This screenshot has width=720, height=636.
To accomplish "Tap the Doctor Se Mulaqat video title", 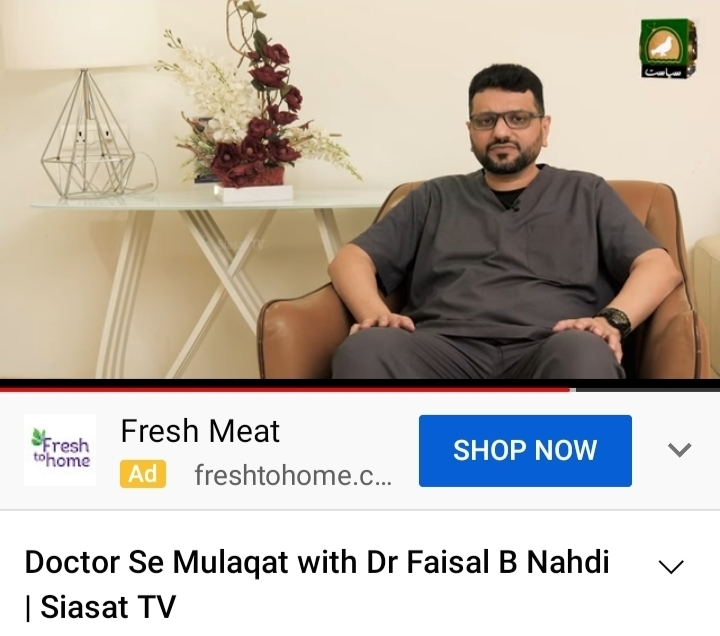I will (317, 584).
